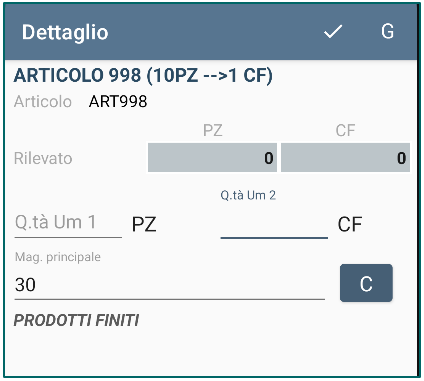Click the Dettaglio header title

pos(65,32)
